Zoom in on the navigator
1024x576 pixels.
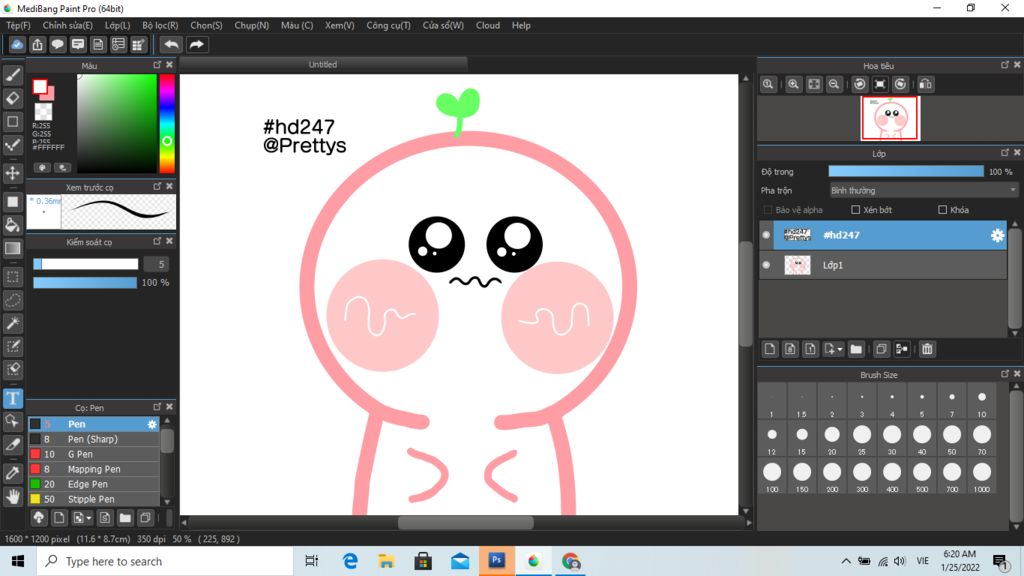(793, 84)
